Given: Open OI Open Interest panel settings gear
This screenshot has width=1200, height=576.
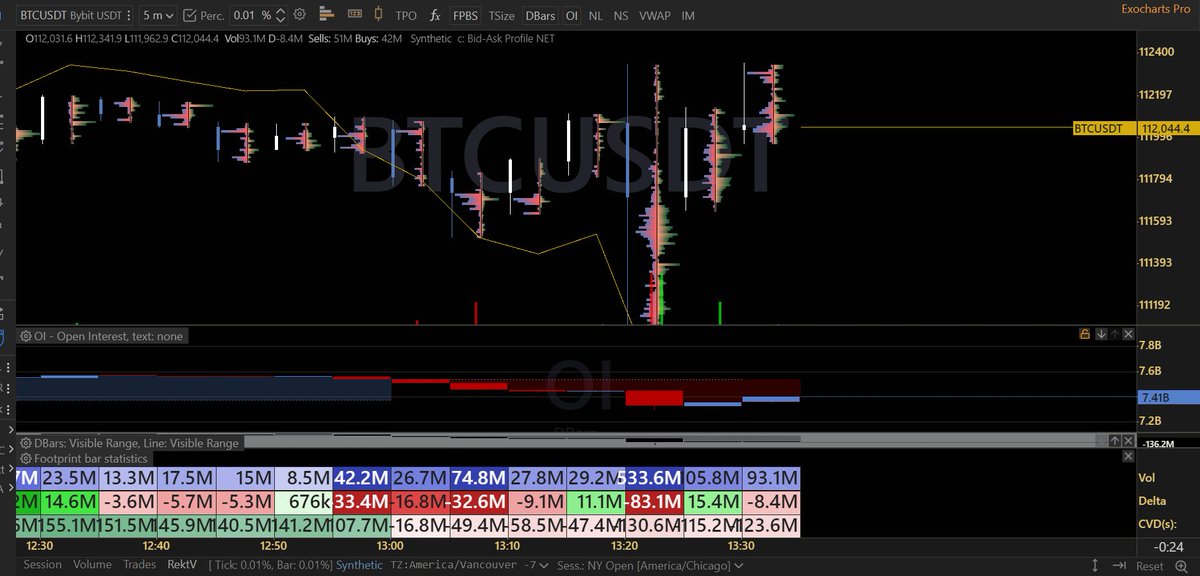Looking at the screenshot, I should [25, 336].
